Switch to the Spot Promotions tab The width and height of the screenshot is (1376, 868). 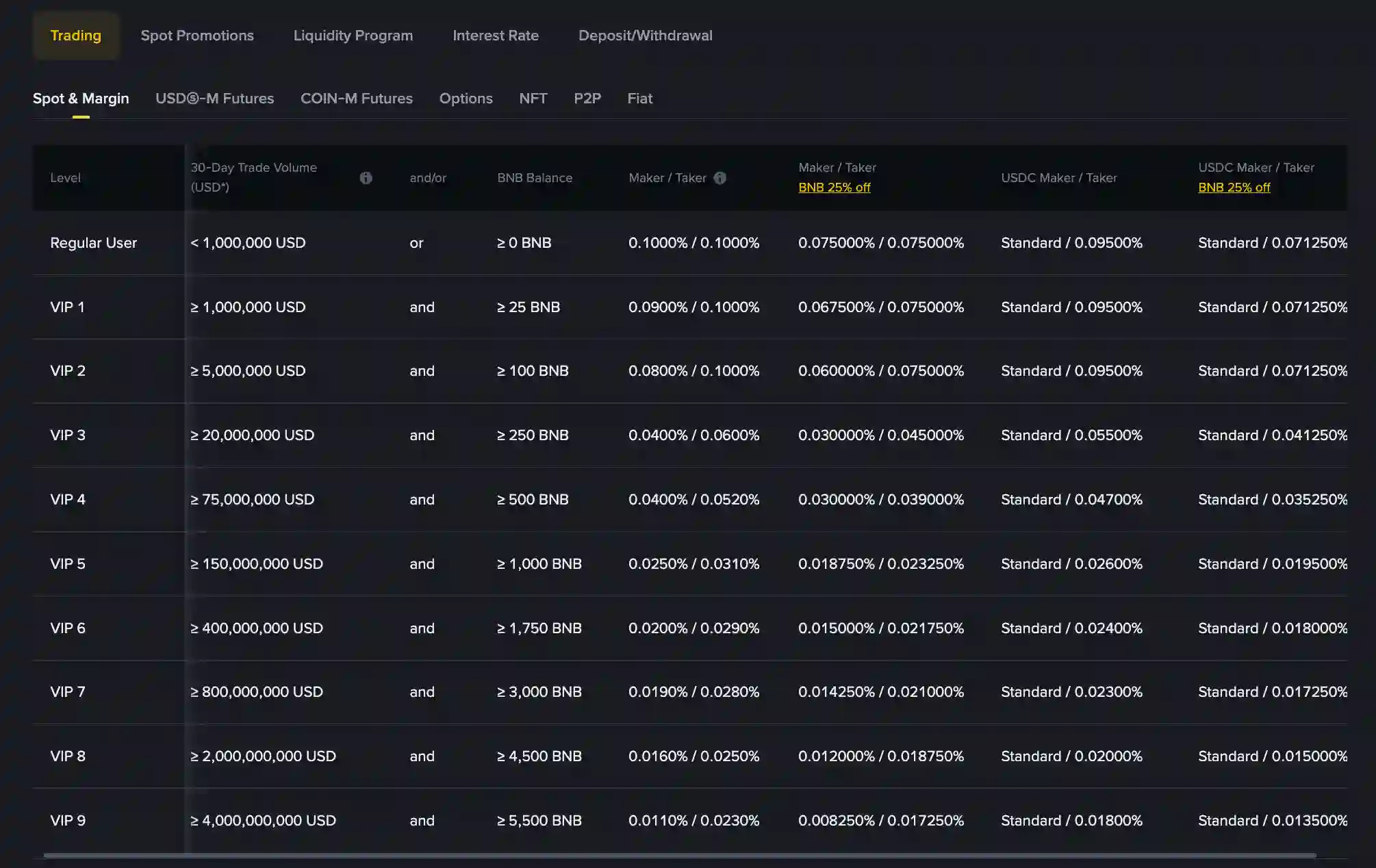click(x=197, y=35)
